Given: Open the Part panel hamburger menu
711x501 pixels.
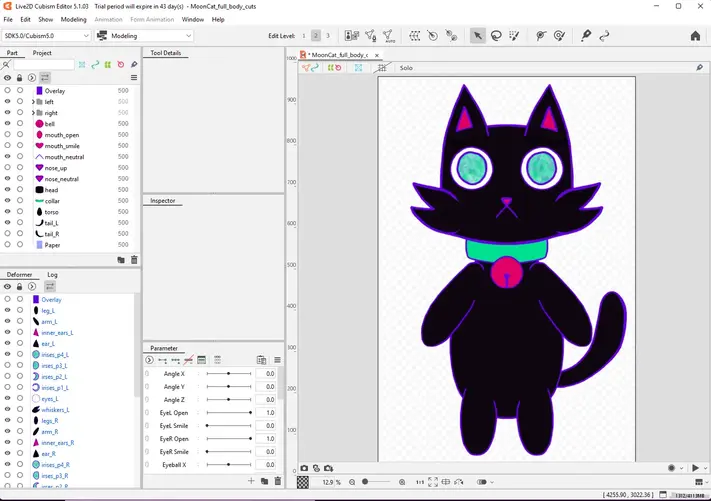Looking at the screenshot, I should (x=134, y=78).
